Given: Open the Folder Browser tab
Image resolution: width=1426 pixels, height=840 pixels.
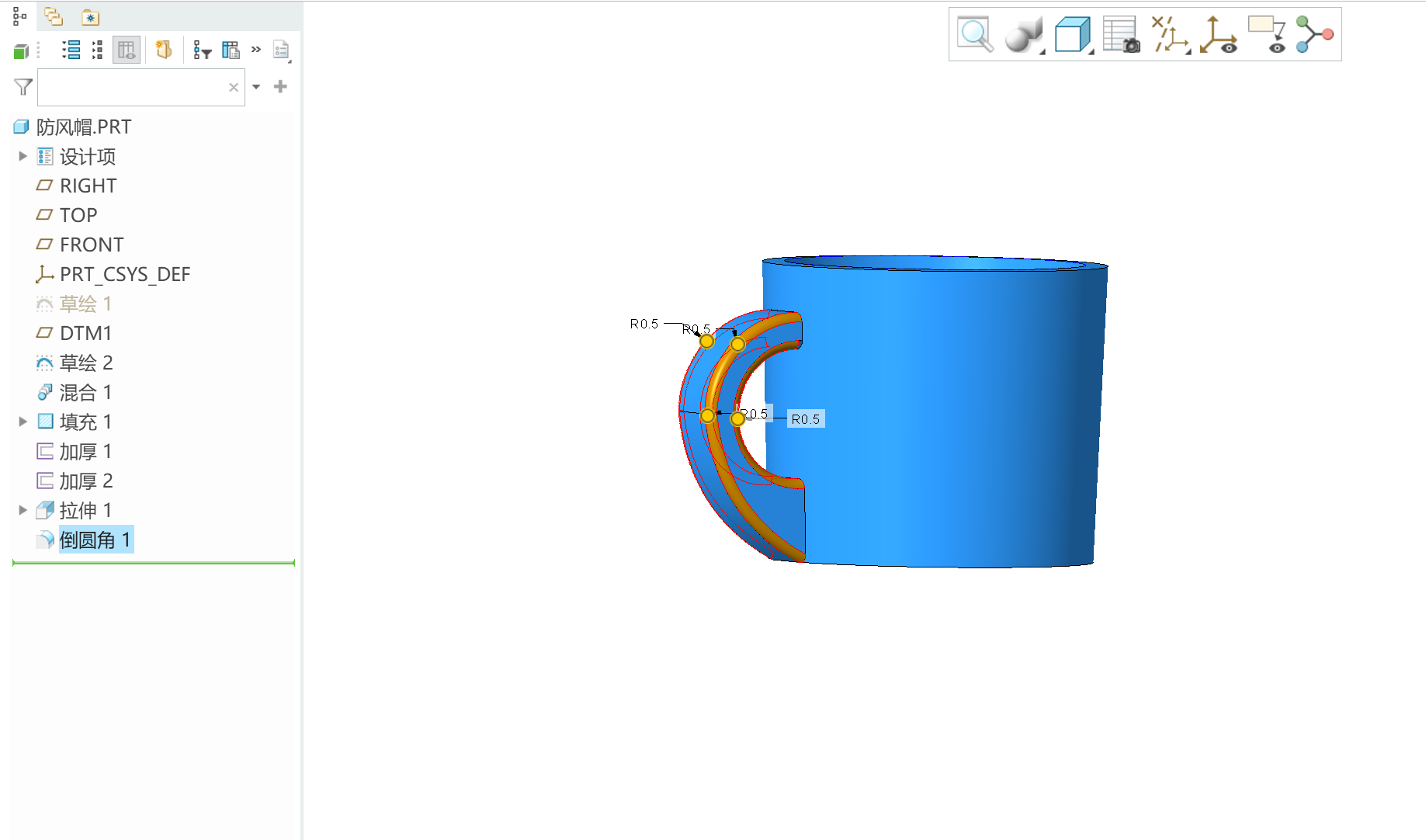Looking at the screenshot, I should pos(54,16).
